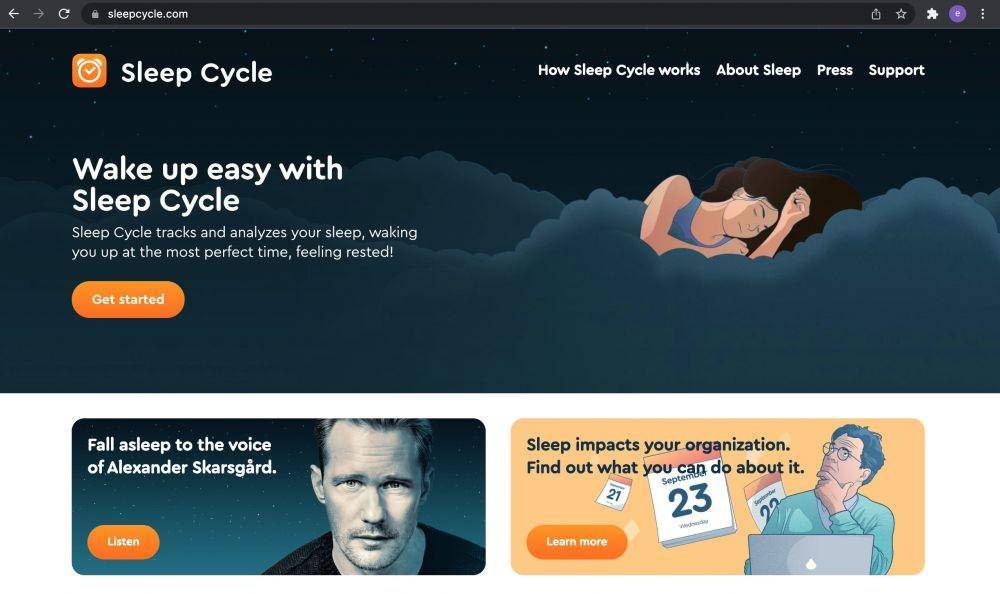Bookmark the page with the star icon
Screen dimensions: 1000x594
[901, 14]
